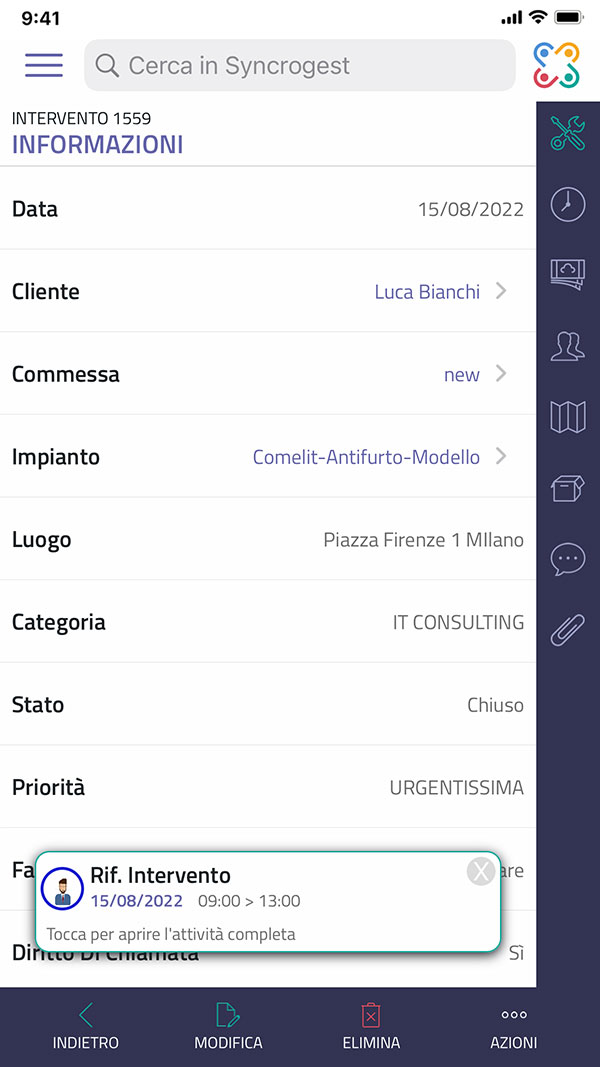
Task: Expand the Commessa row chevron
Action: 502,374
